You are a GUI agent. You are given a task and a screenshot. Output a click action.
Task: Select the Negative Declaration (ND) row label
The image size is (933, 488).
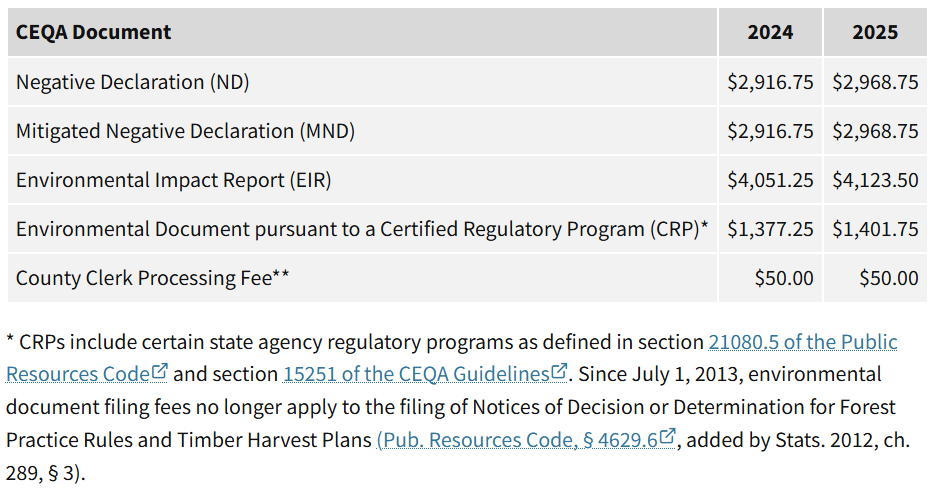(x=132, y=82)
